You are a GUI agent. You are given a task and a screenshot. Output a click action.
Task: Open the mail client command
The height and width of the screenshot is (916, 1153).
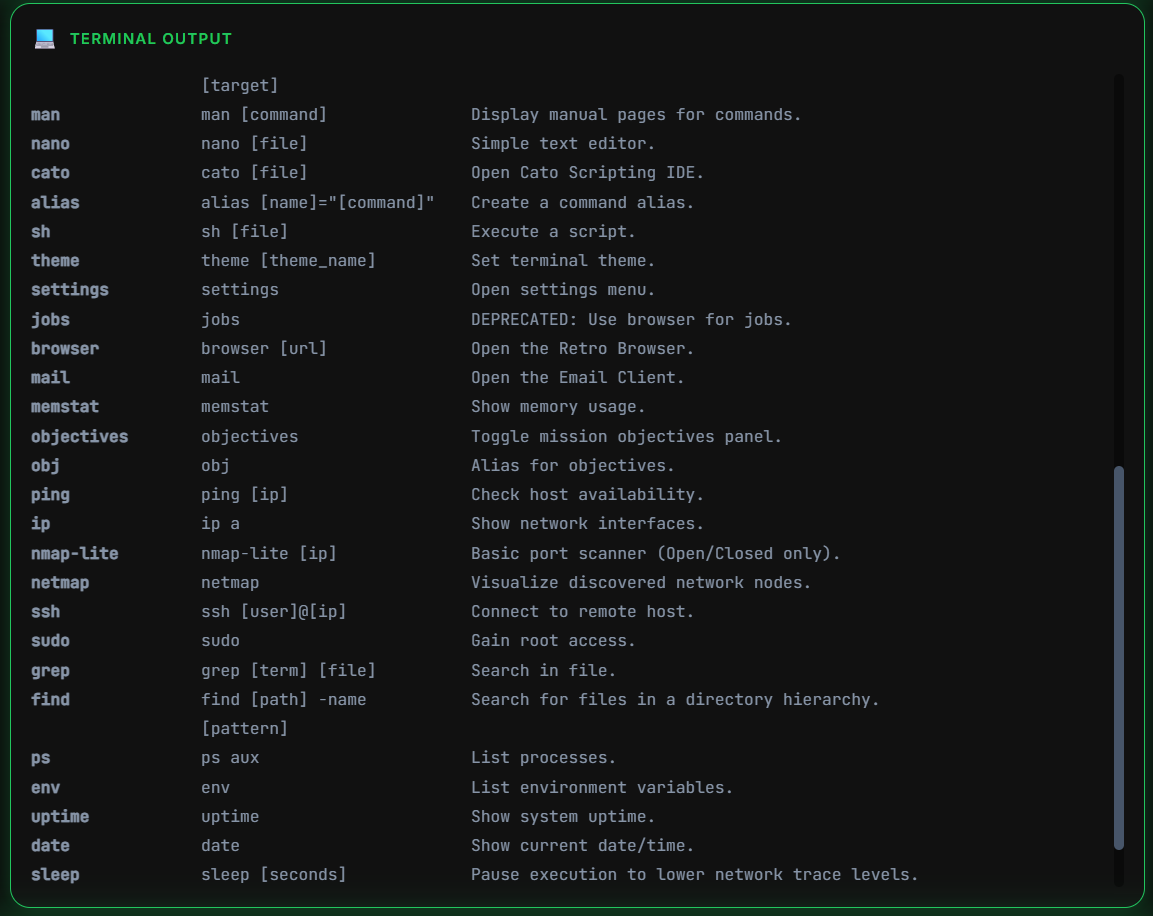point(50,377)
